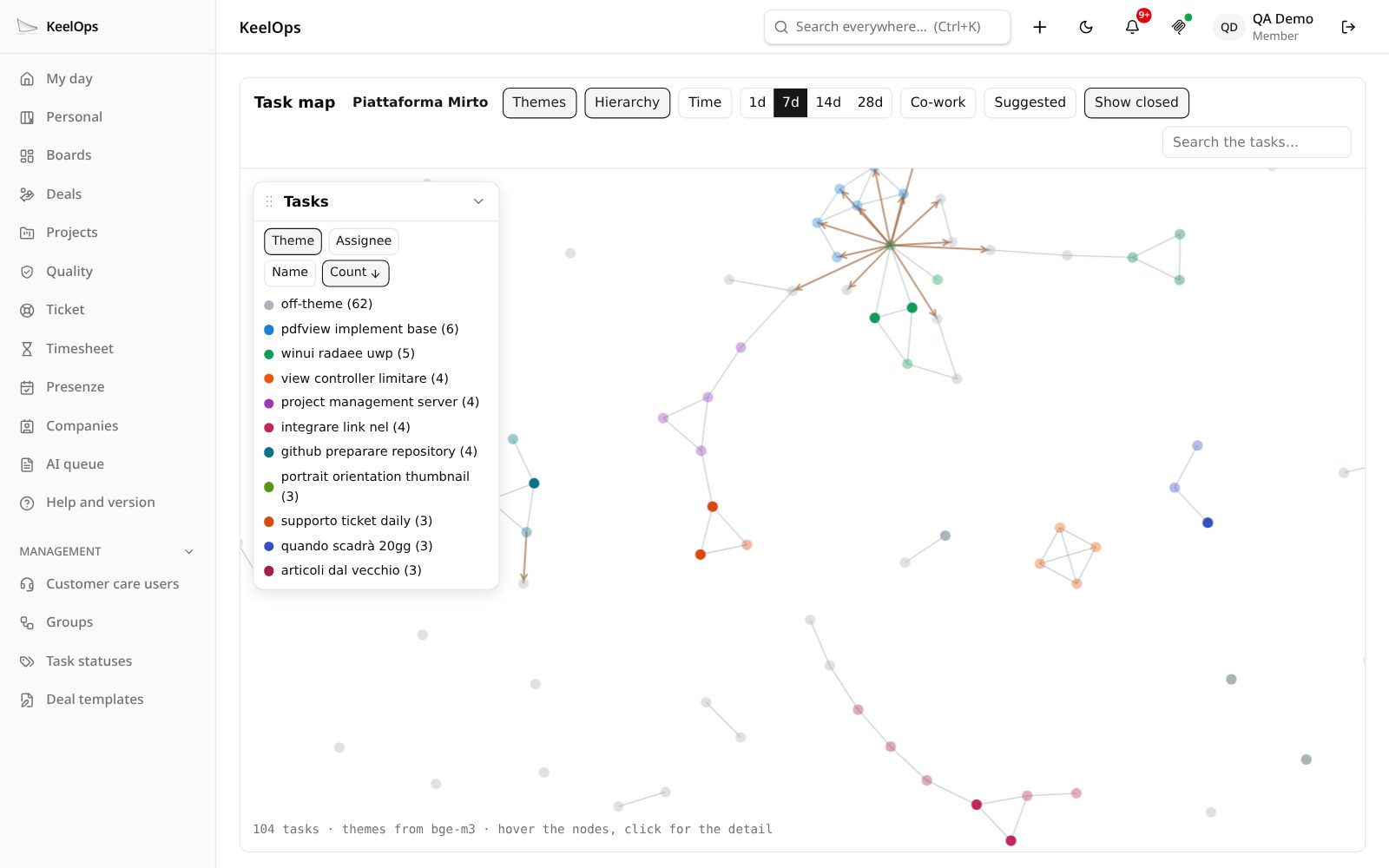Click the off-theme gray swatch
This screenshot has width=1389, height=868.
click(x=269, y=305)
